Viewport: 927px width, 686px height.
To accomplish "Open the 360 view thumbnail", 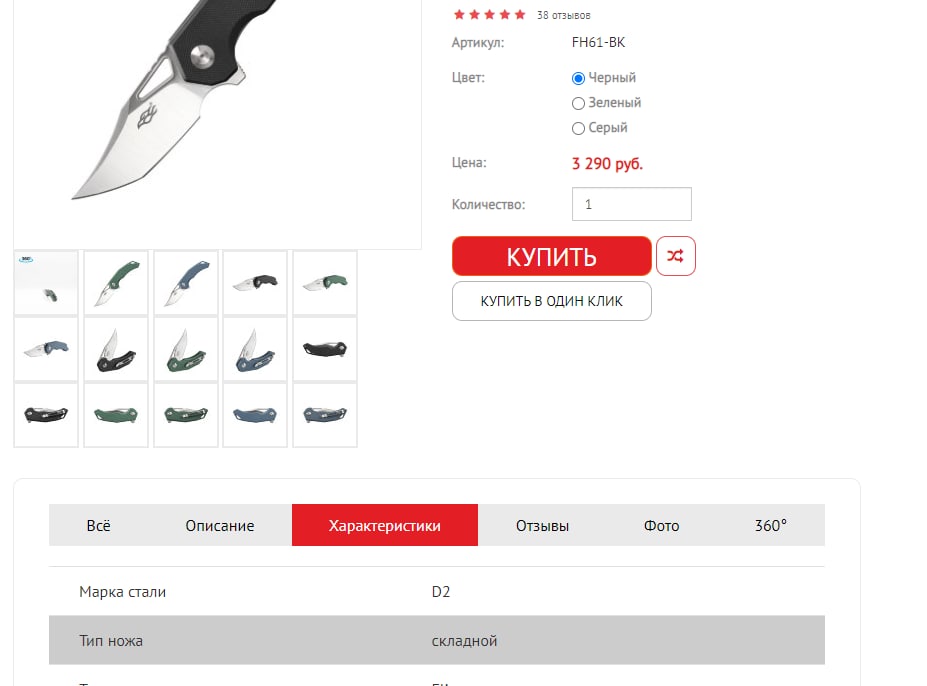I will click(x=46, y=283).
